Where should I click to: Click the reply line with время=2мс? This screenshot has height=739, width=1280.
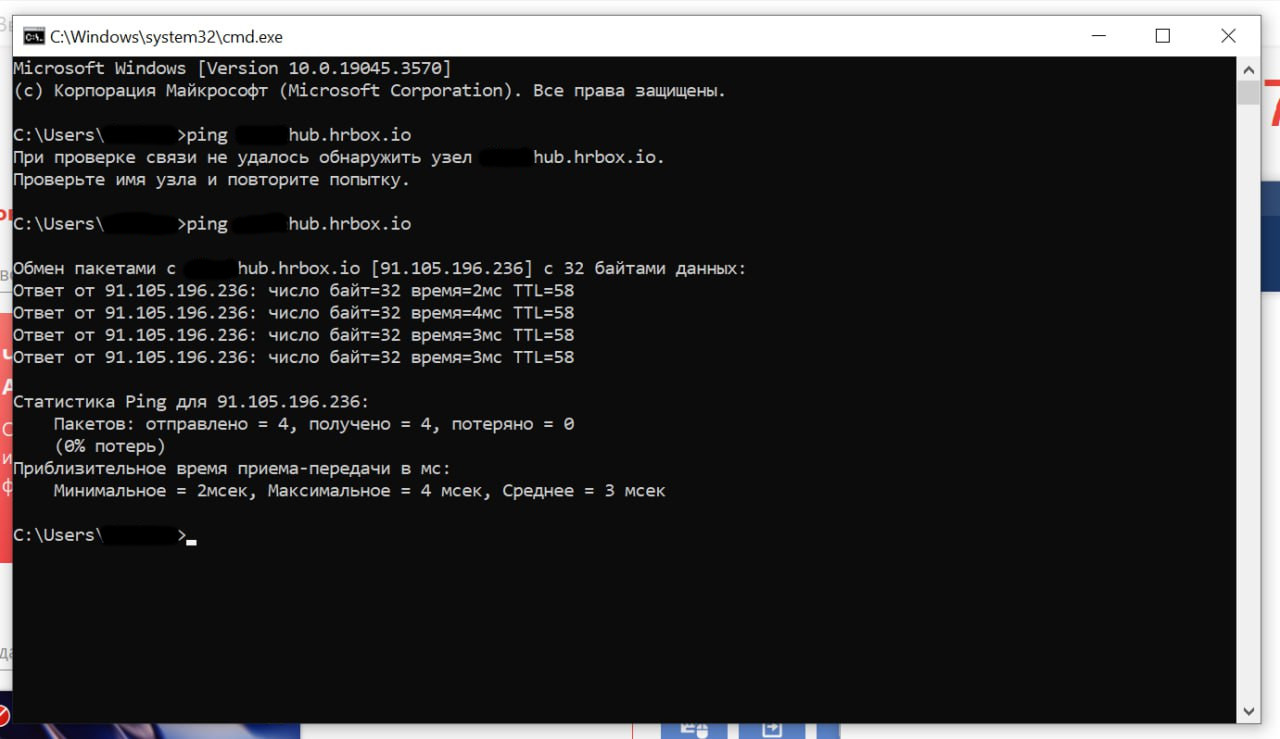click(x=293, y=290)
